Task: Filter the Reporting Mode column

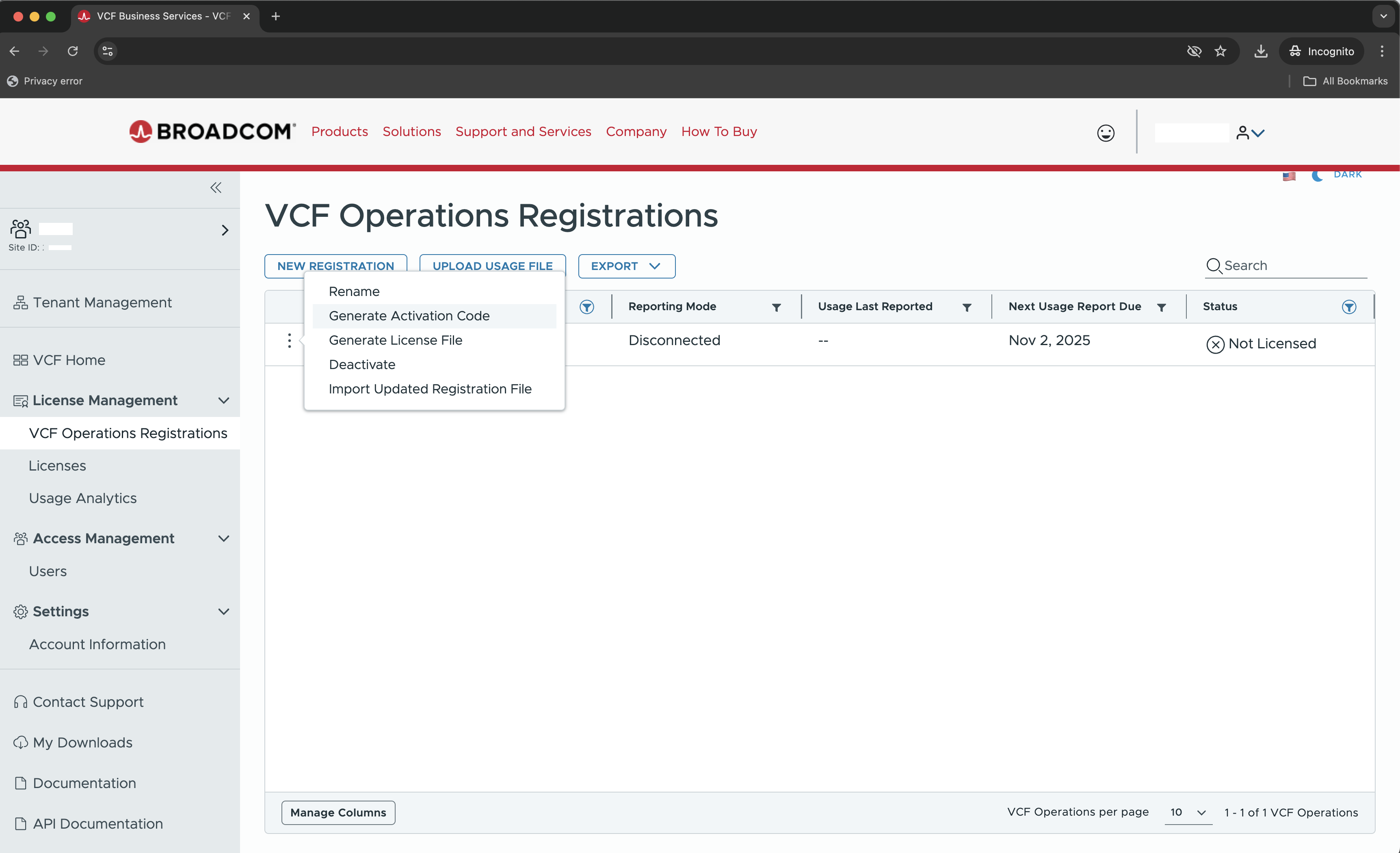Action: tap(776, 307)
